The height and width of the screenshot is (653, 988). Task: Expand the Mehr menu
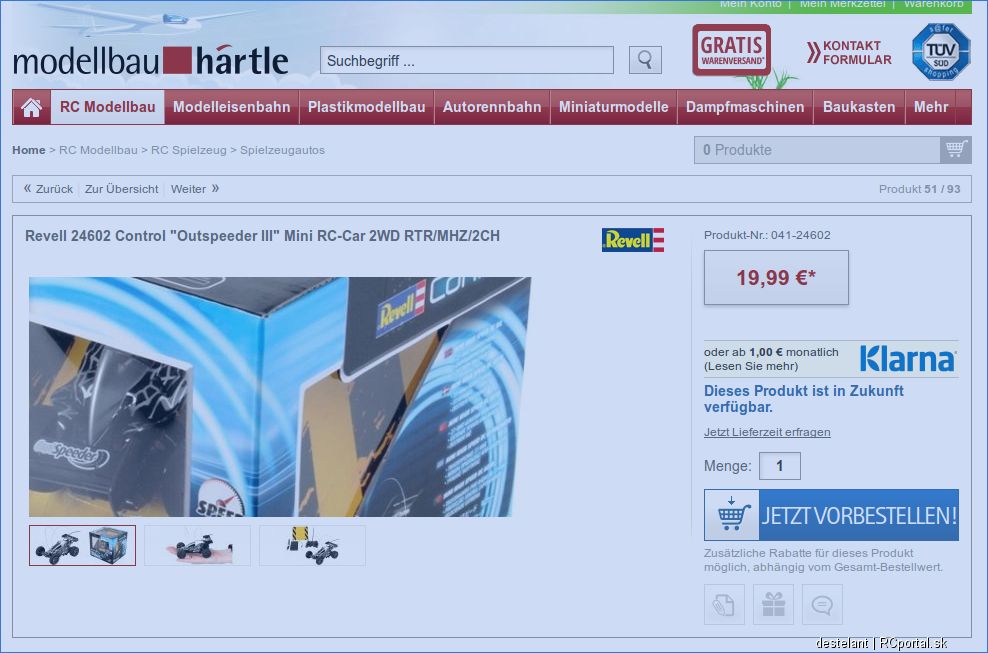[931, 107]
